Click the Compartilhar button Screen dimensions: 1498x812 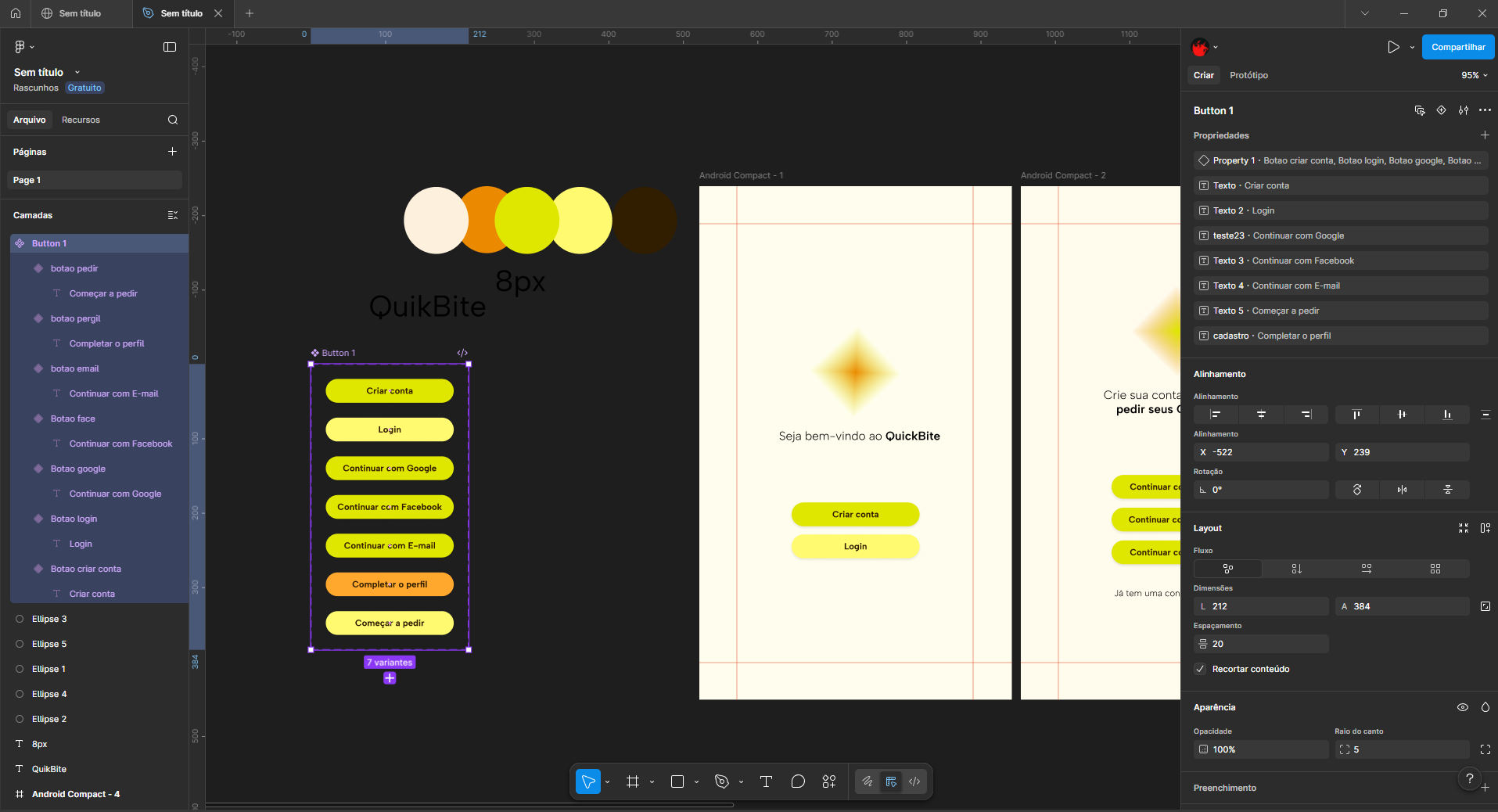pos(1458,47)
